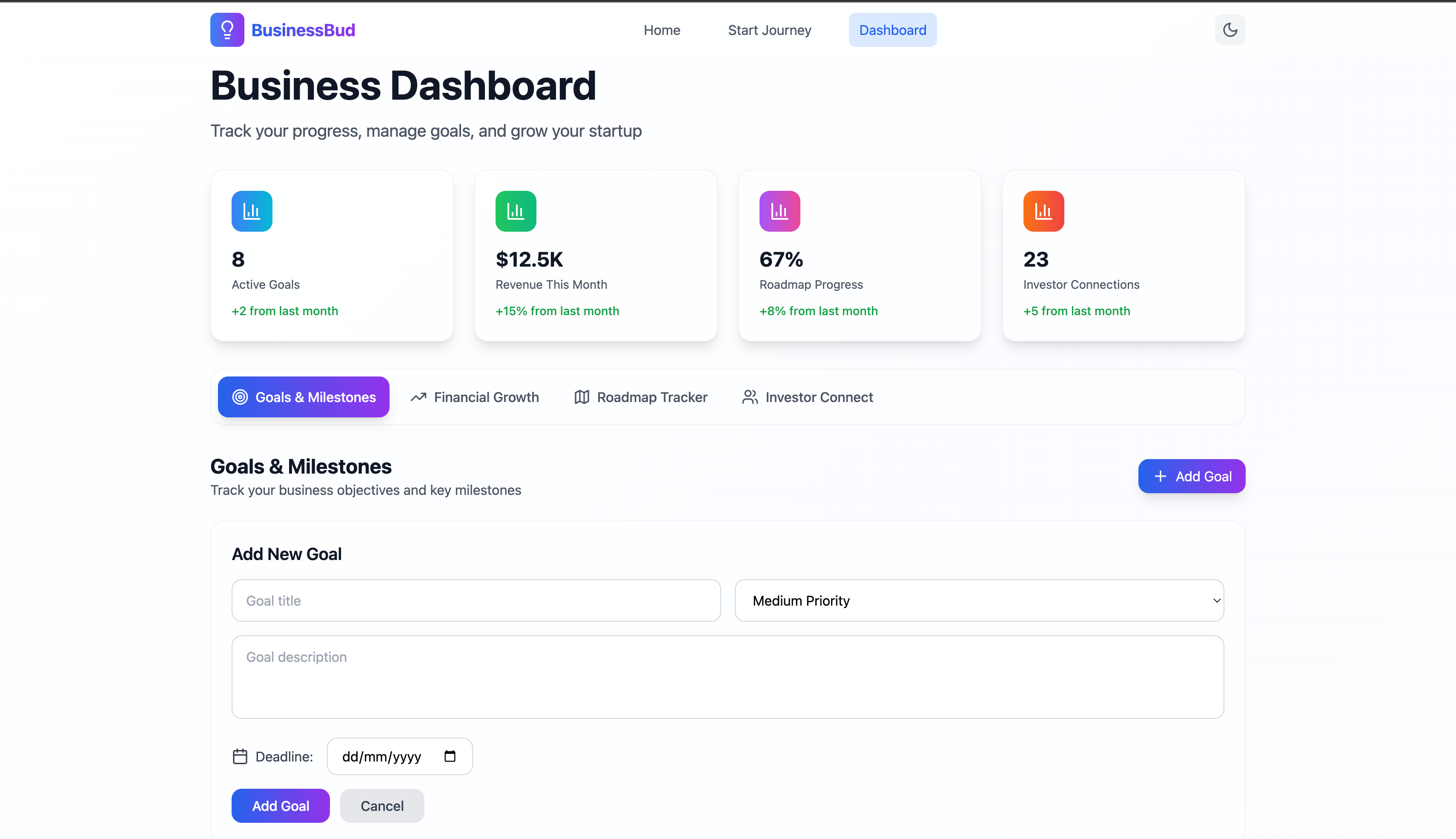1456x839 pixels.
Task: Open the date picker calendar icon
Action: tap(450, 756)
